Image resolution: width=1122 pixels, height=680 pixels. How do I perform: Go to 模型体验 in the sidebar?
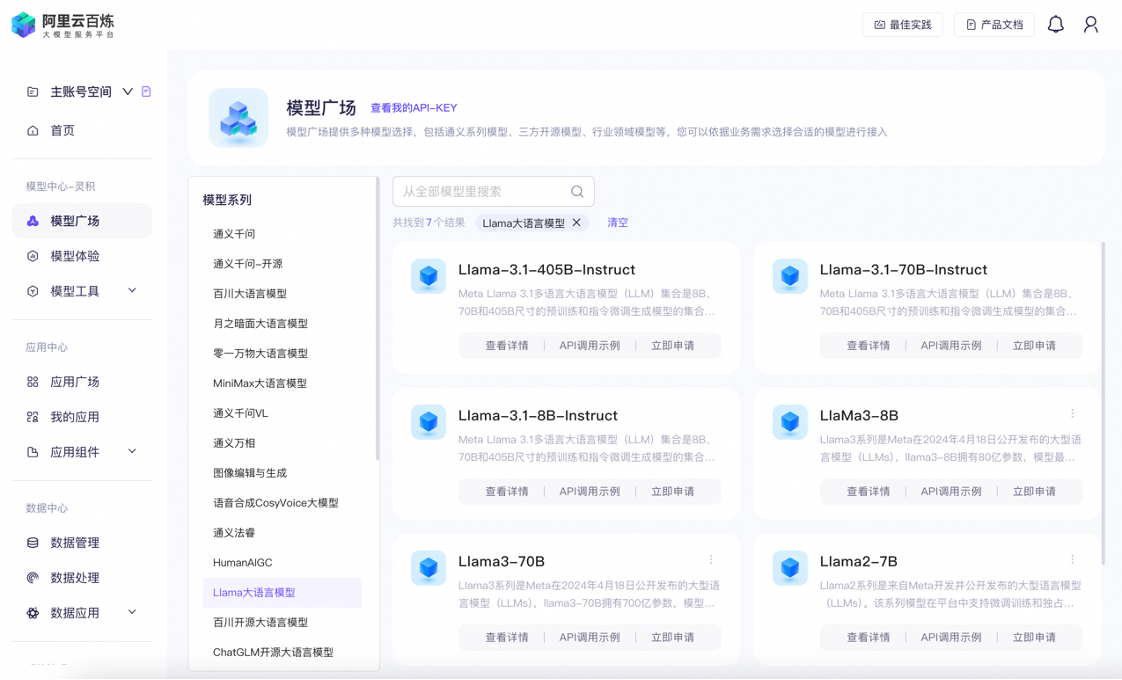coord(75,256)
